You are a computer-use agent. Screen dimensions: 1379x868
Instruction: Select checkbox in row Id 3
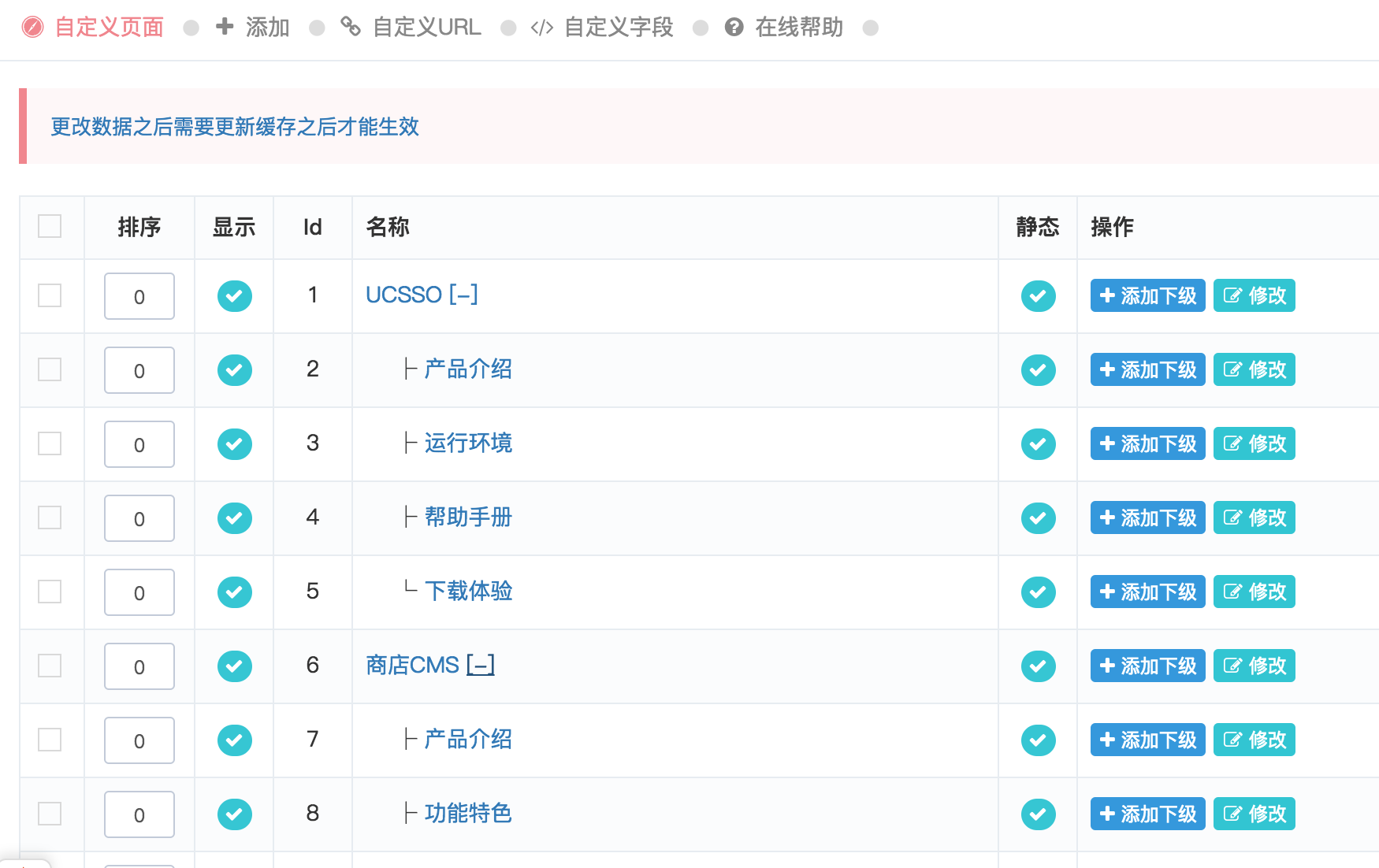coord(50,443)
